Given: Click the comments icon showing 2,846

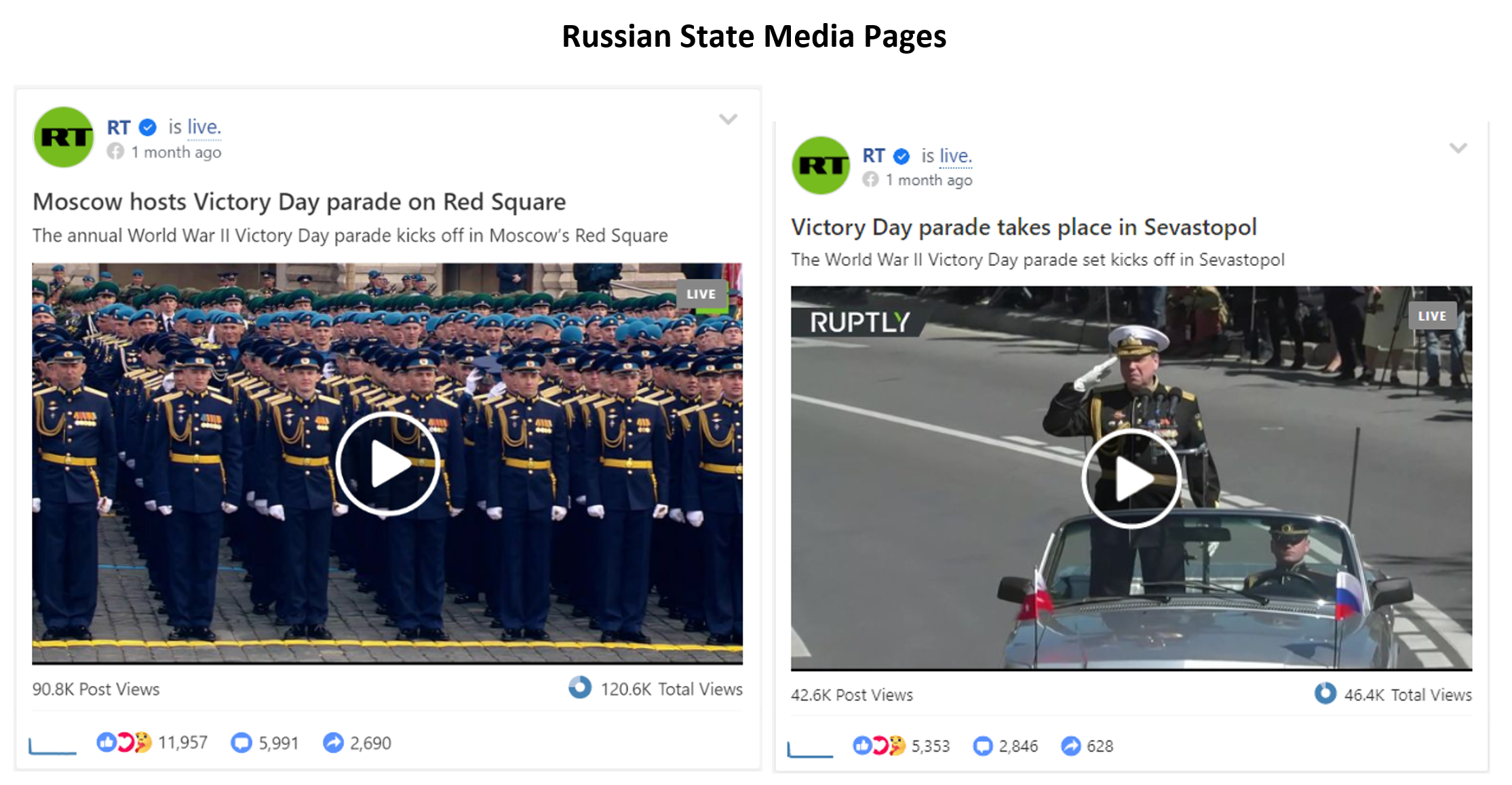Looking at the screenshot, I should point(983,746).
